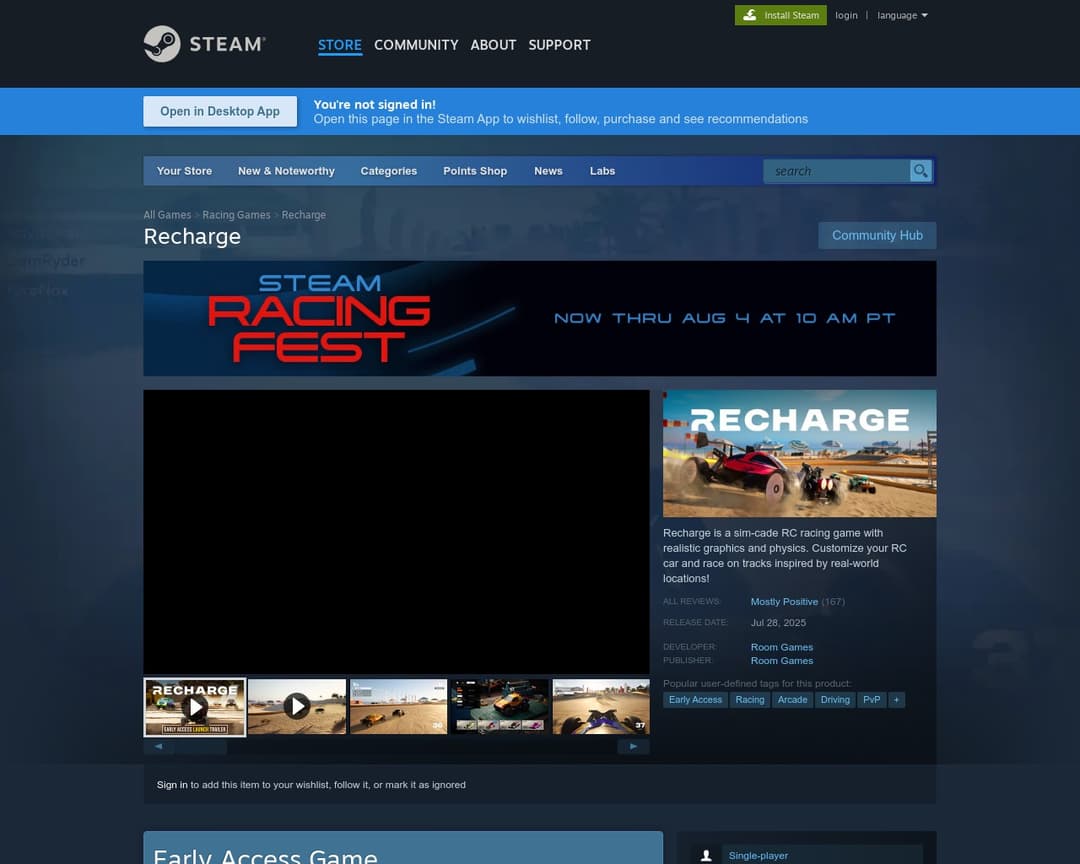Open the Room Games developer link
The width and height of the screenshot is (1080, 864).
[x=782, y=647]
